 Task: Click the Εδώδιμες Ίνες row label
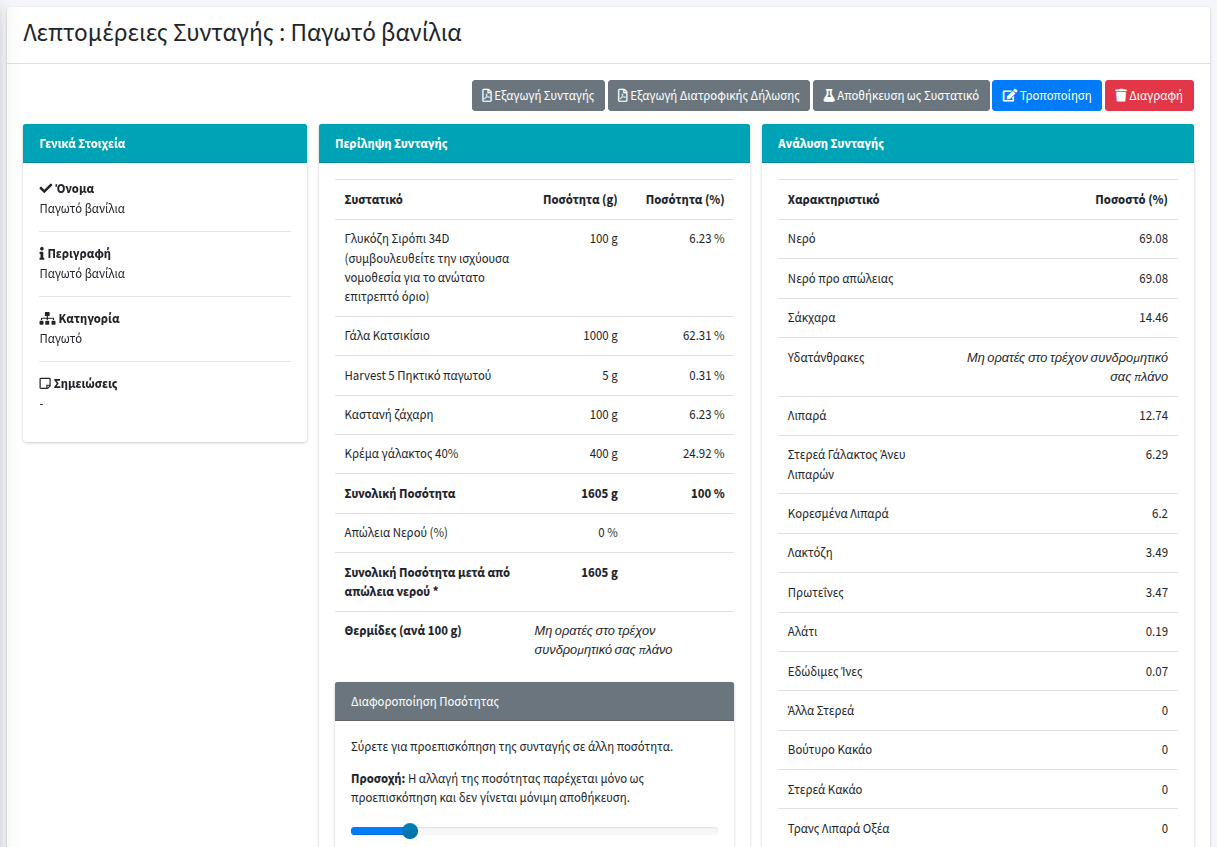825,672
